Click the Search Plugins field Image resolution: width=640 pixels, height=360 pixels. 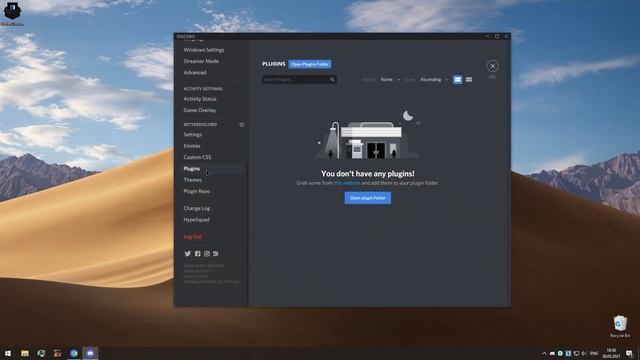coord(300,80)
